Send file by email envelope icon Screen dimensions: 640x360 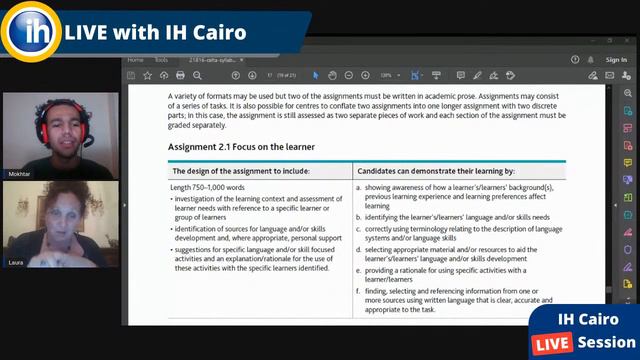tap(609, 76)
